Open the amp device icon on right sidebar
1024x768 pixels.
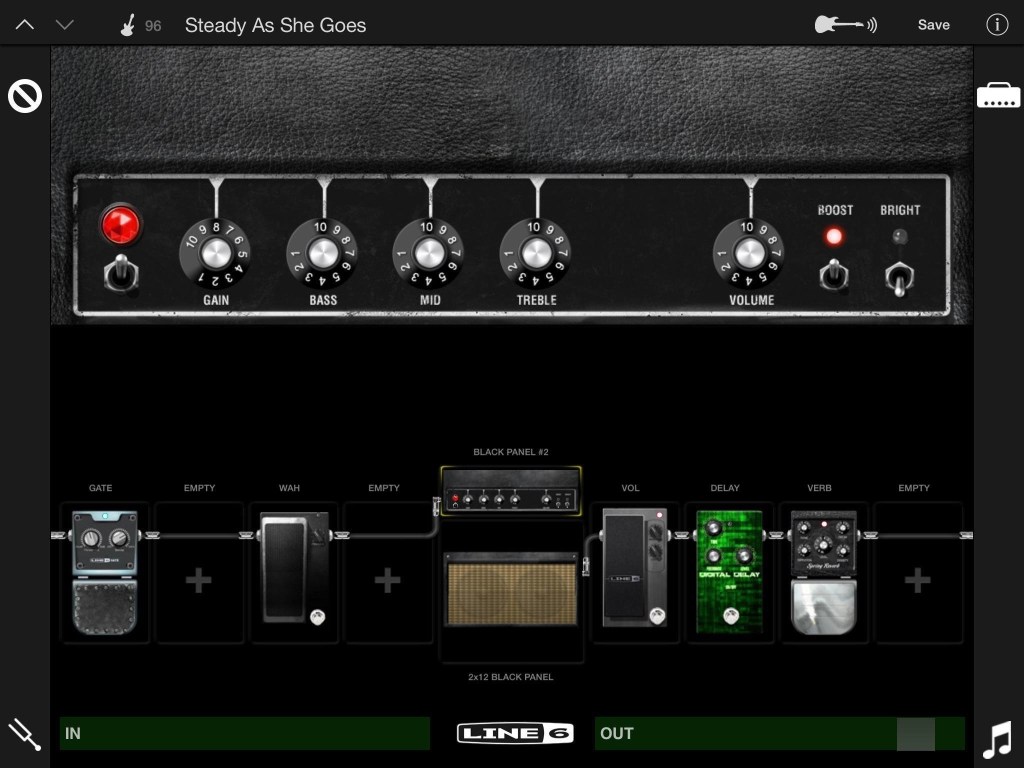click(x=998, y=97)
